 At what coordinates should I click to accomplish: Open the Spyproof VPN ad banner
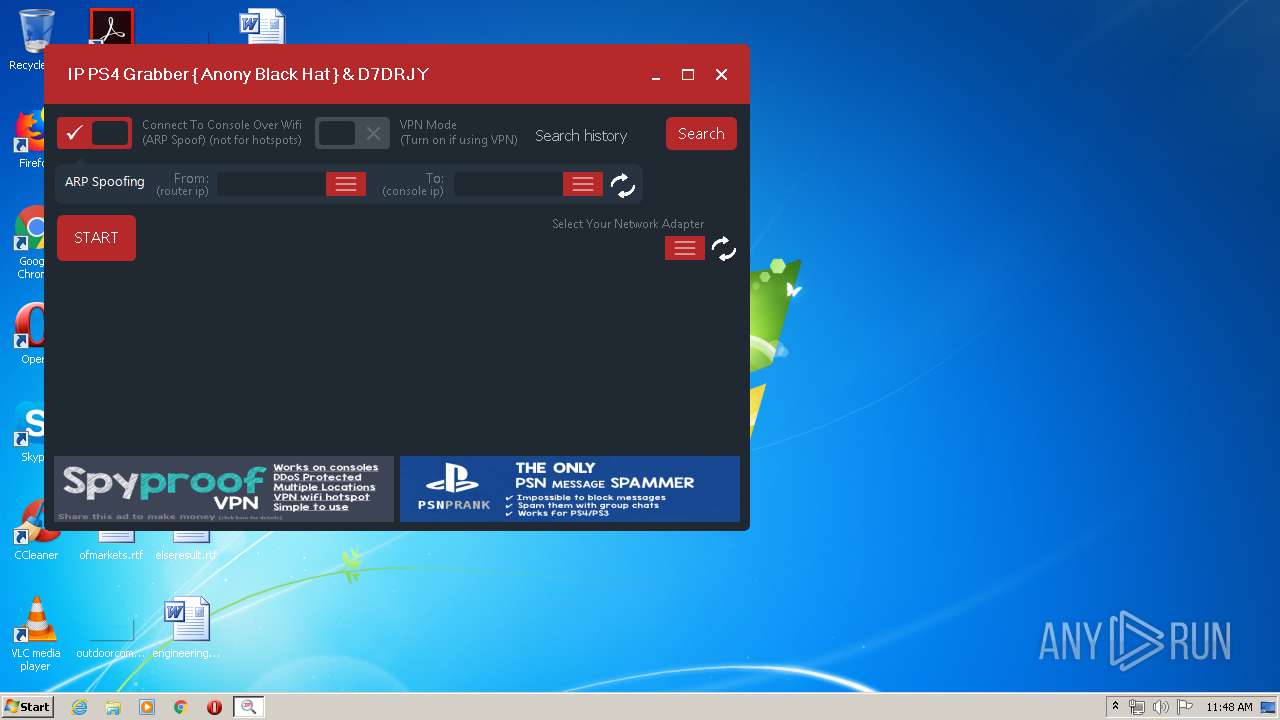[x=224, y=489]
